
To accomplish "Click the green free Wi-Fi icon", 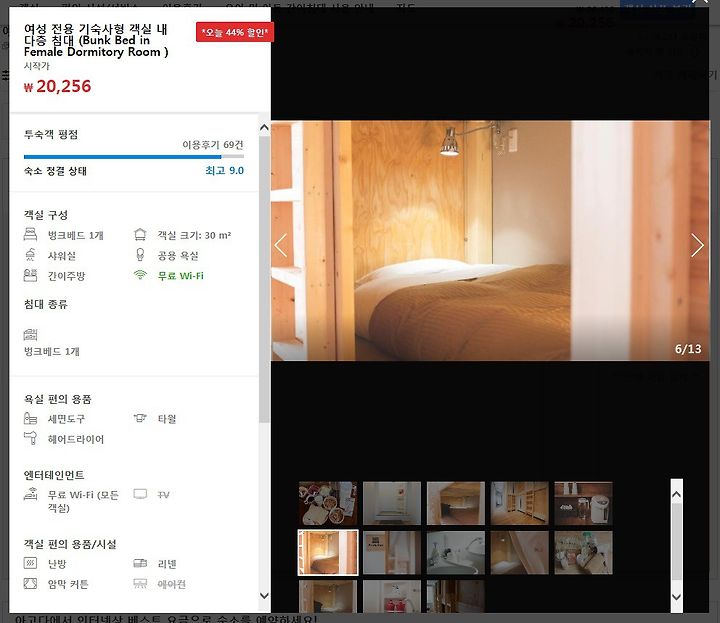I will [140, 275].
